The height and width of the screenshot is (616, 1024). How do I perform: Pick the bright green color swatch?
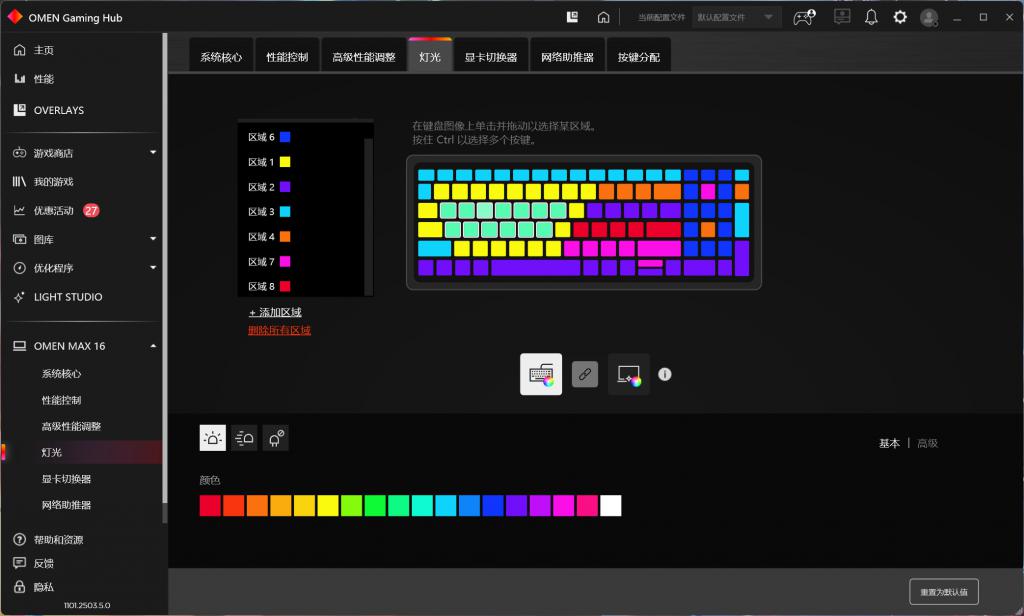375,506
